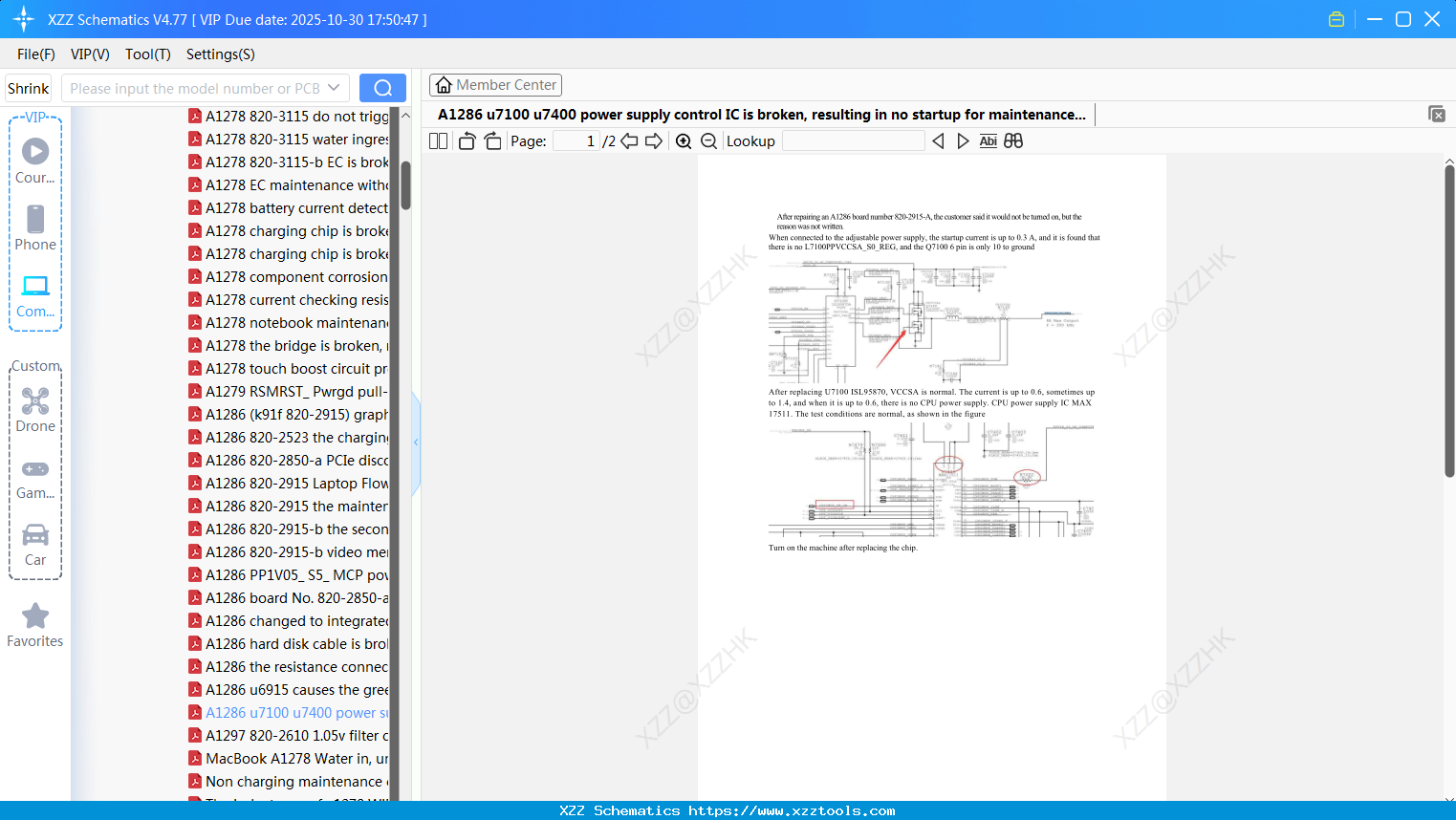1456x820 pixels.
Task: Open 'MacBook A1278 Water in' file
Action: tap(288, 758)
